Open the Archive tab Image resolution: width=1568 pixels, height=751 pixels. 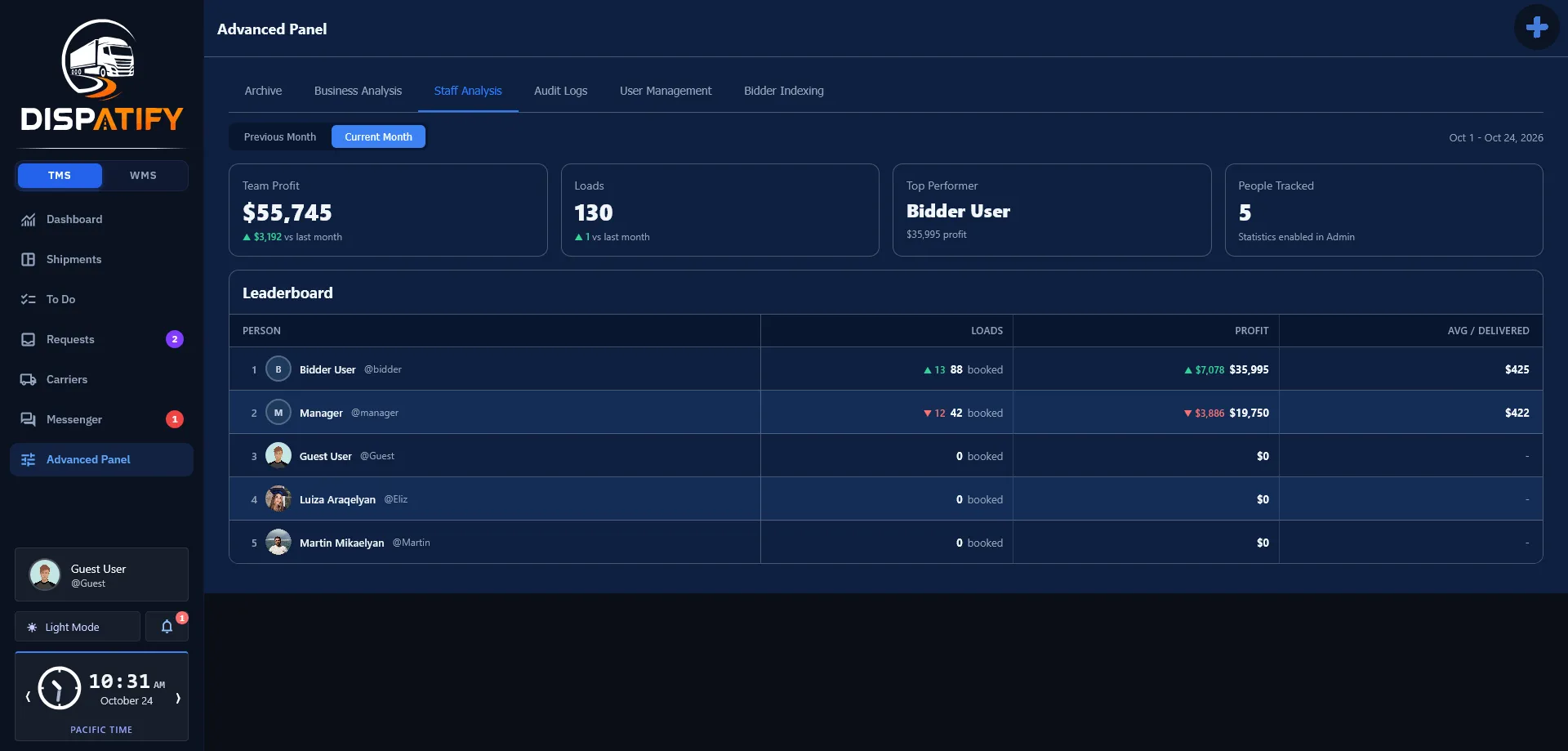click(263, 91)
